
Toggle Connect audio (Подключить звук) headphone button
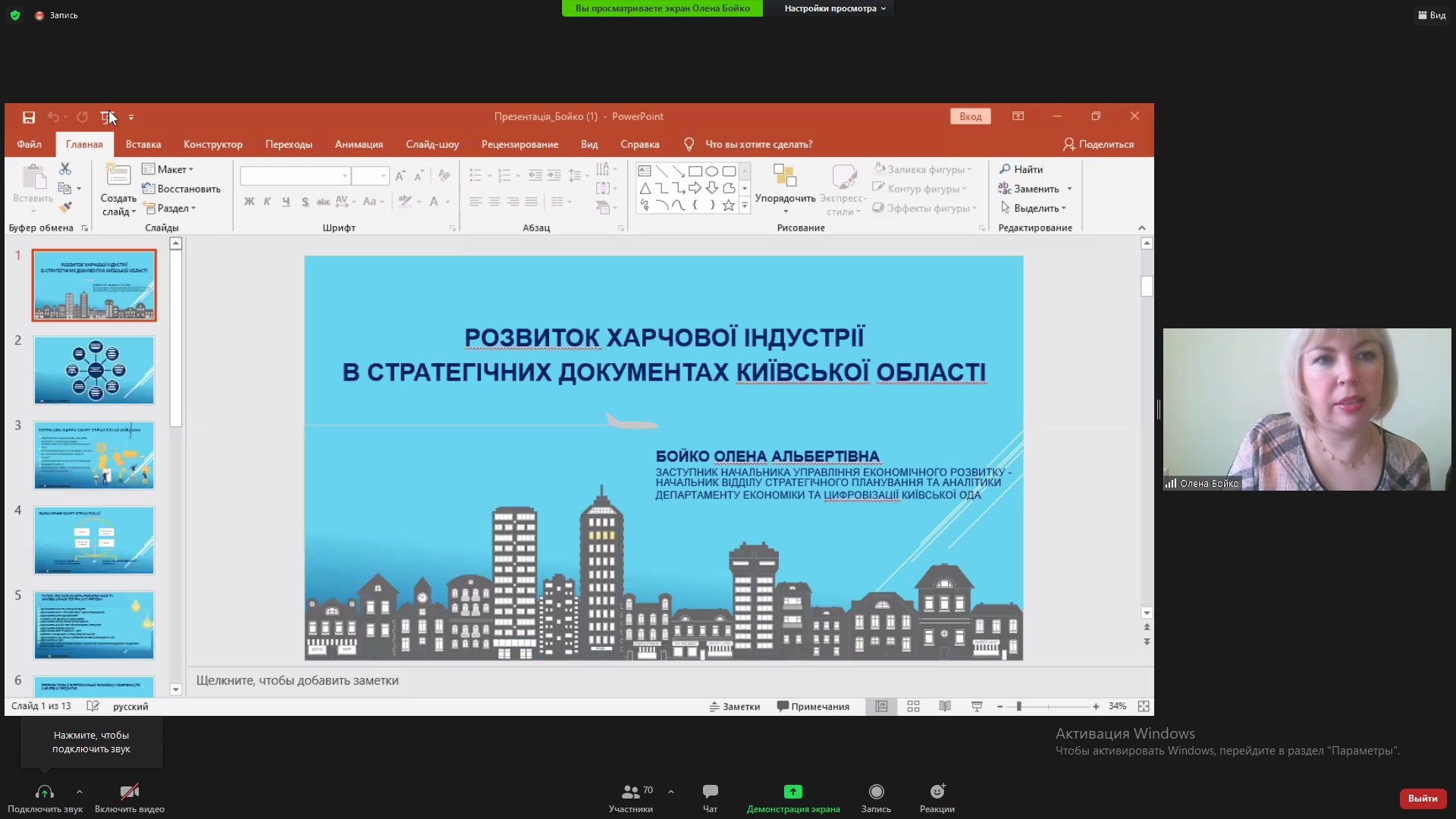[x=45, y=792]
